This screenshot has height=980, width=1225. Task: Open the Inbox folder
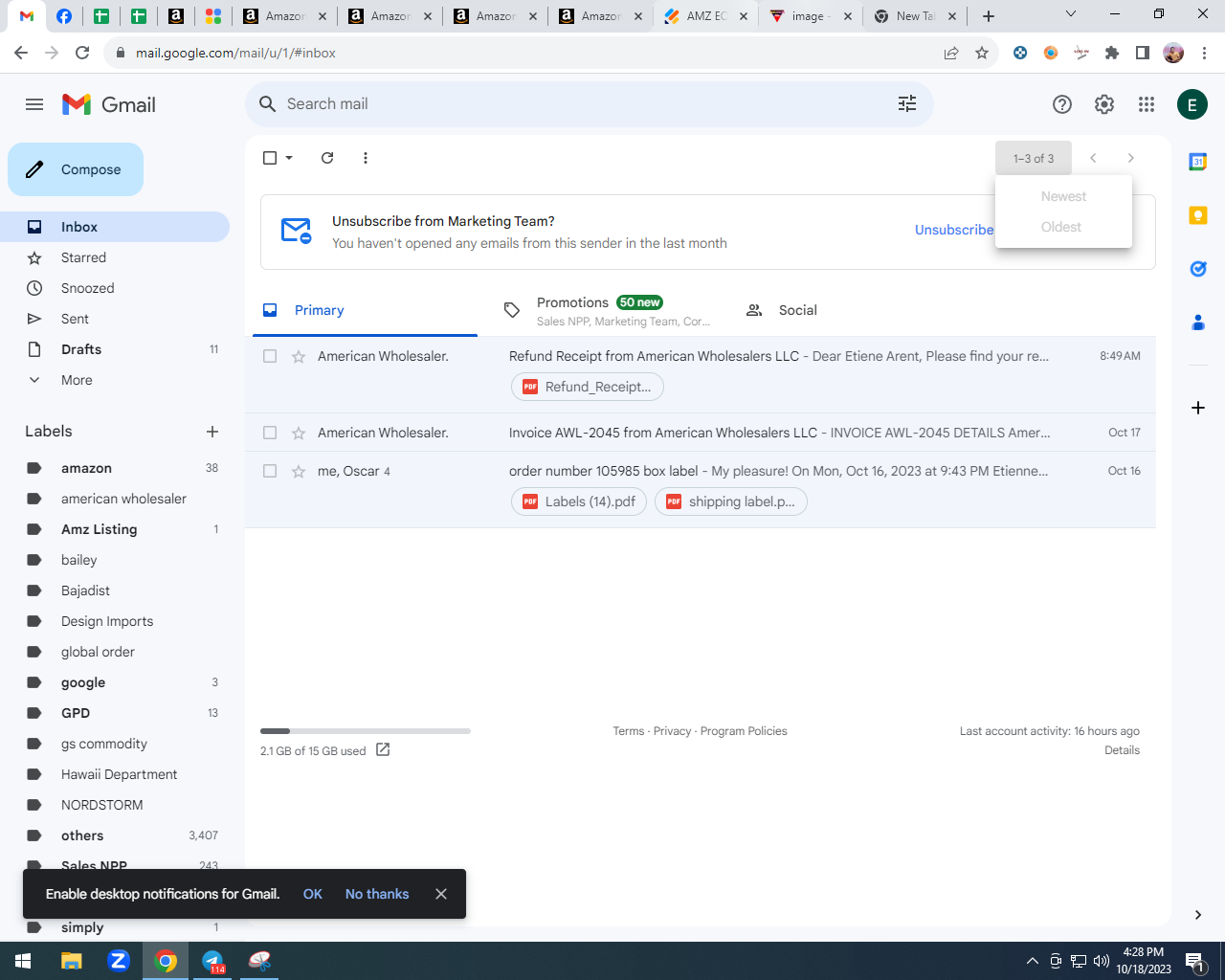115,227
